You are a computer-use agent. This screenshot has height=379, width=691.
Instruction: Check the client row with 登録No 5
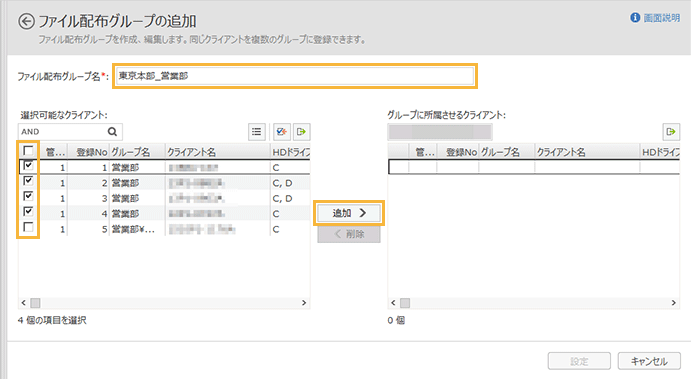click(x=28, y=227)
